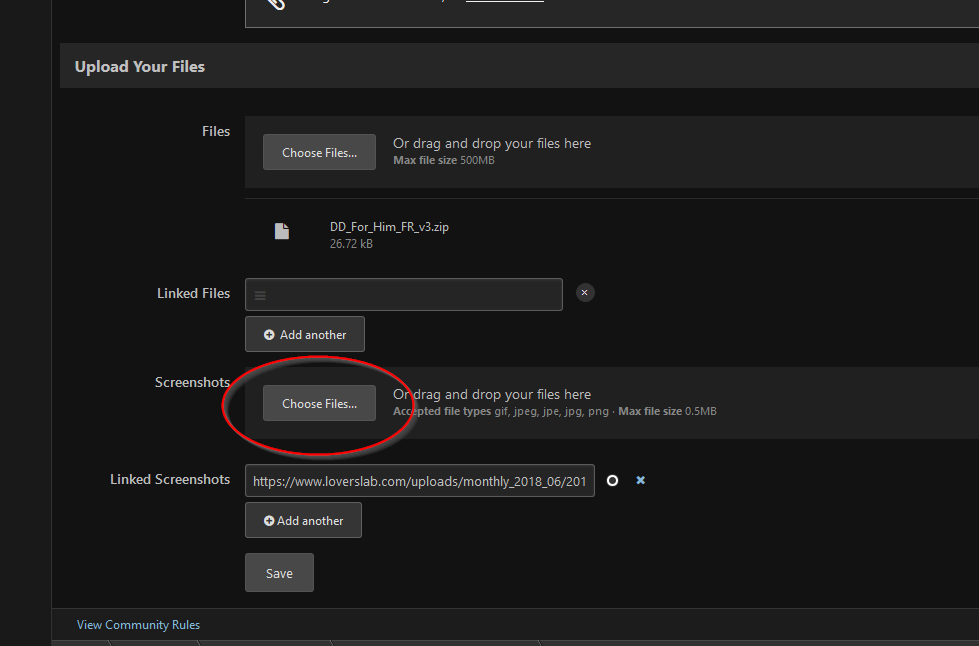Click the 'Linked Screenshots' label

(170, 479)
